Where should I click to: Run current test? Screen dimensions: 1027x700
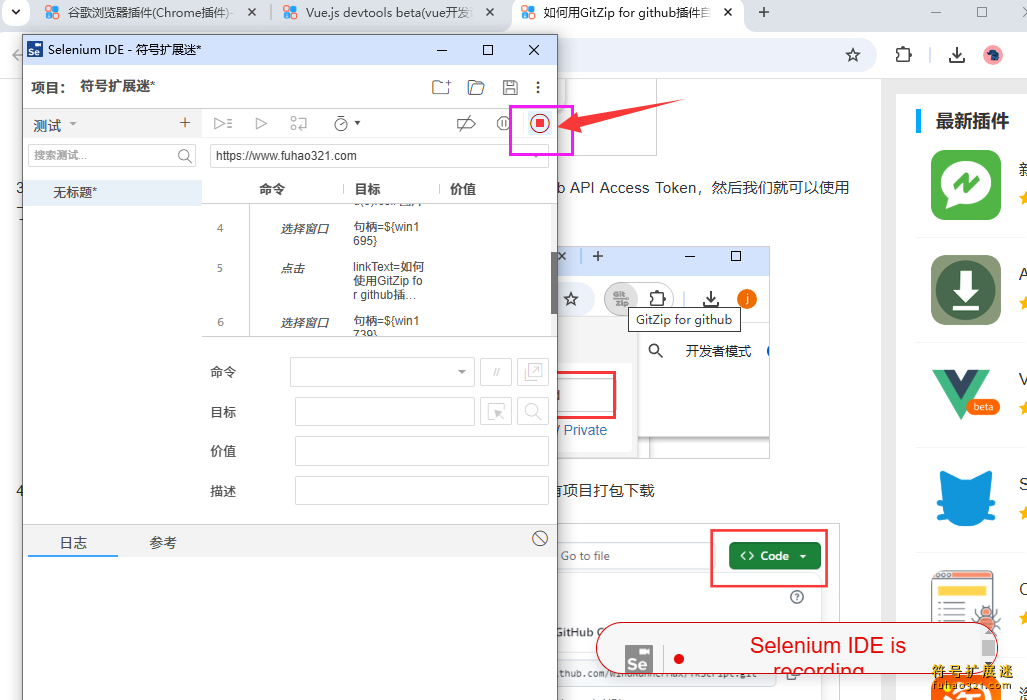pos(261,123)
